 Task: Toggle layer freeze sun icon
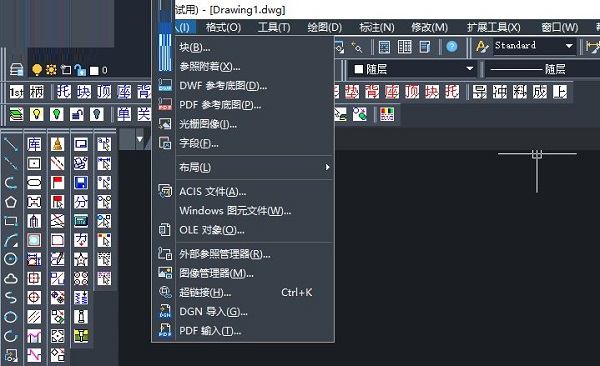(x=51, y=70)
